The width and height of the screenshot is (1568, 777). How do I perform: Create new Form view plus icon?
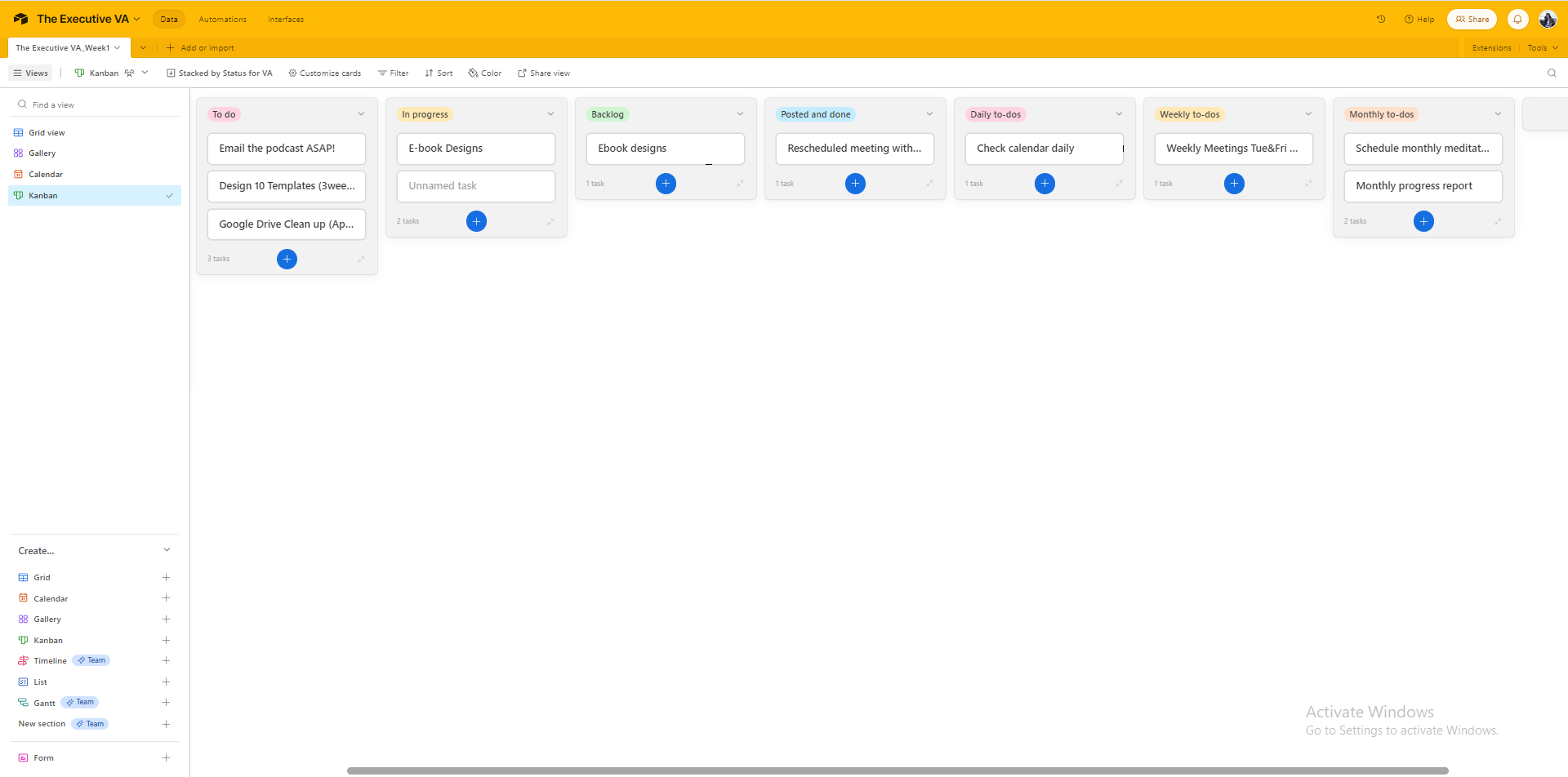pos(166,757)
